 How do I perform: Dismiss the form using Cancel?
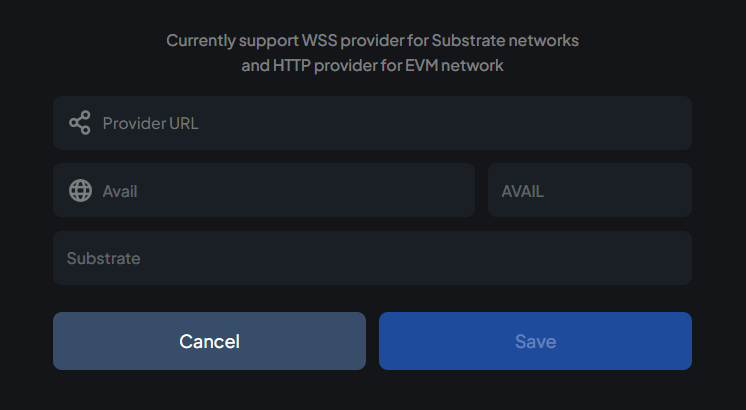[x=209, y=341]
